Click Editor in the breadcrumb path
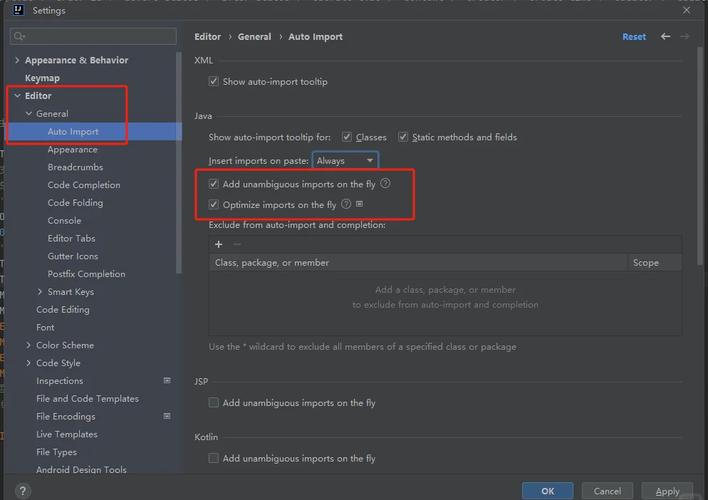708x500 pixels. tap(207, 37)
